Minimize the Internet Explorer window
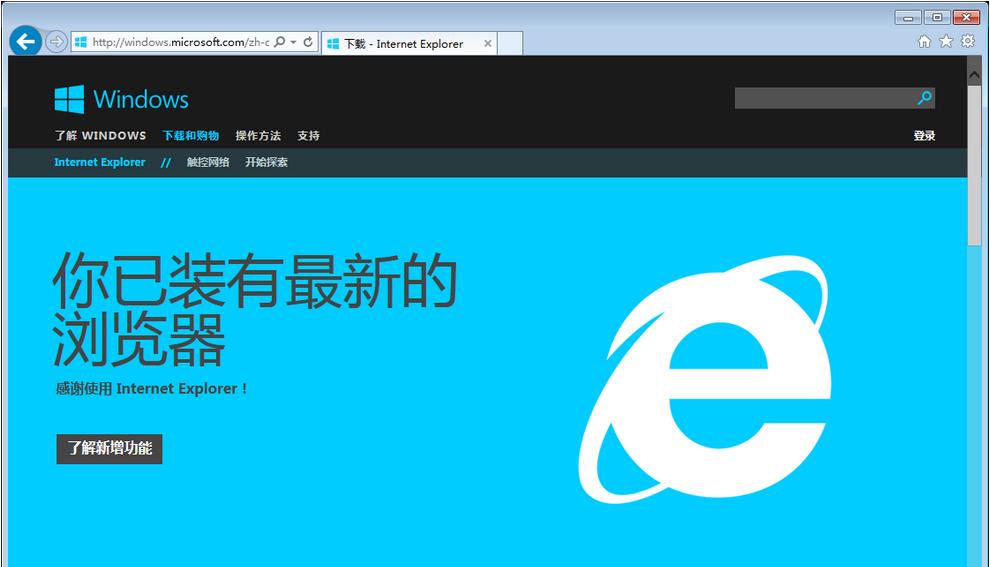Image resolution: width=990 pixels, height=567 pixels. [908, 18]
